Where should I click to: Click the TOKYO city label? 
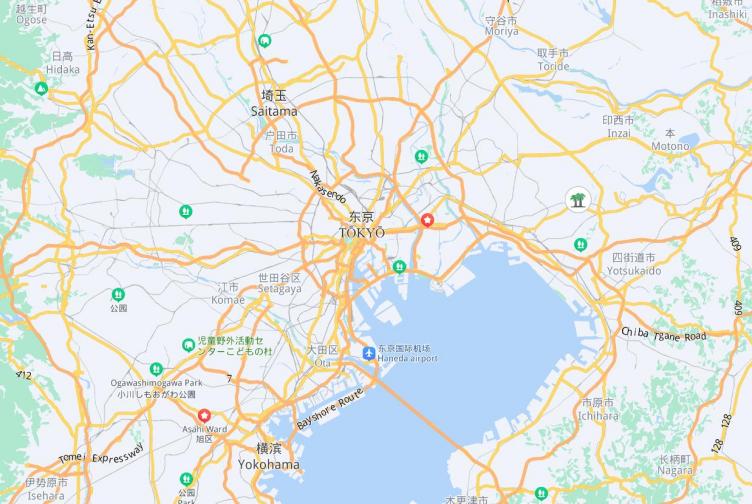[x=362, y=233]
